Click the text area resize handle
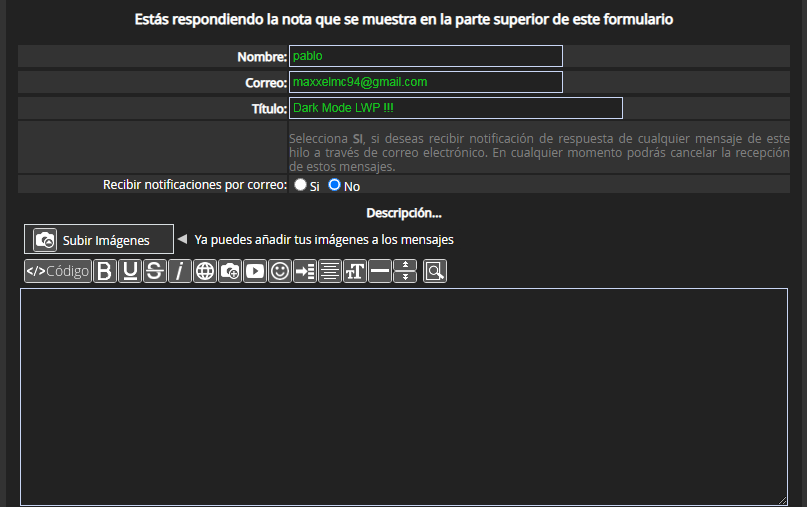Image resolution: width=807 pixels, height=507 pixels. tap(782, 500)
